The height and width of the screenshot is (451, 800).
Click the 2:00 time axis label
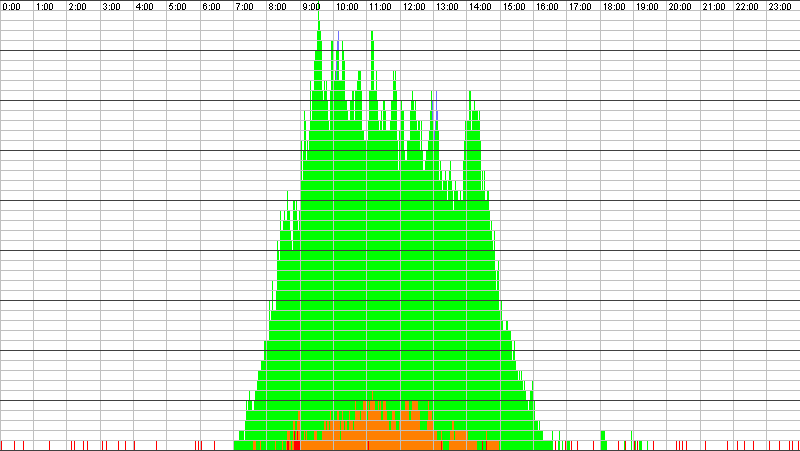78,7
